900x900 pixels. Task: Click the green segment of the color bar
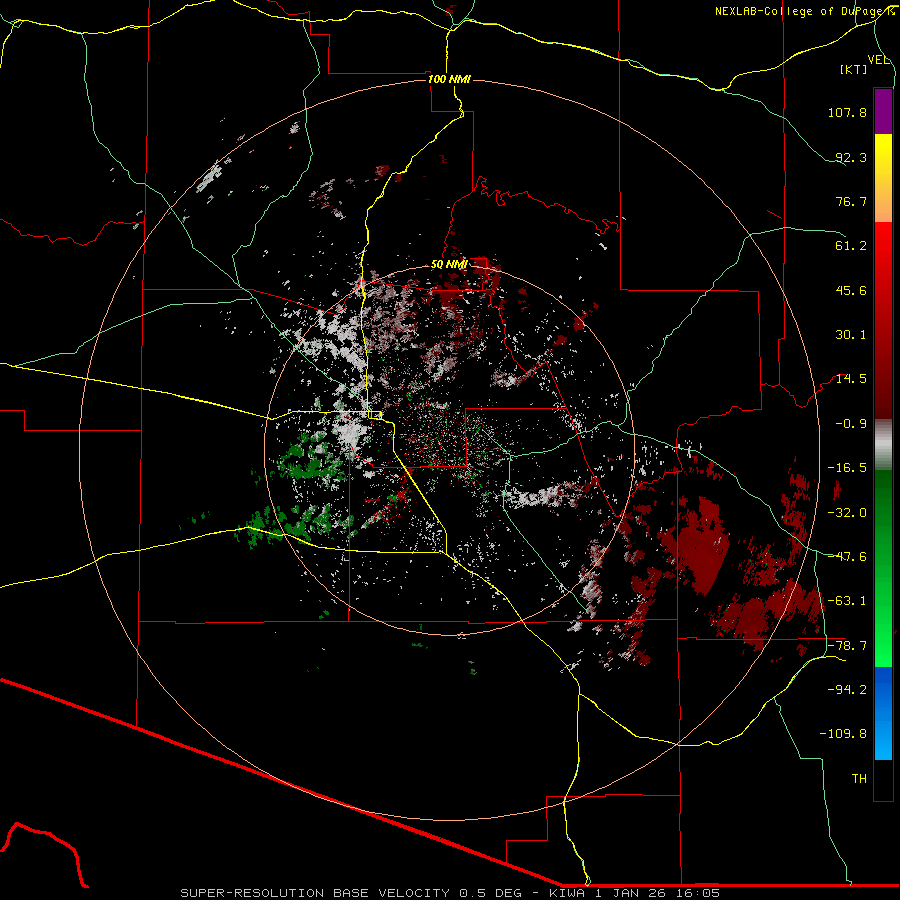(883, 568)
